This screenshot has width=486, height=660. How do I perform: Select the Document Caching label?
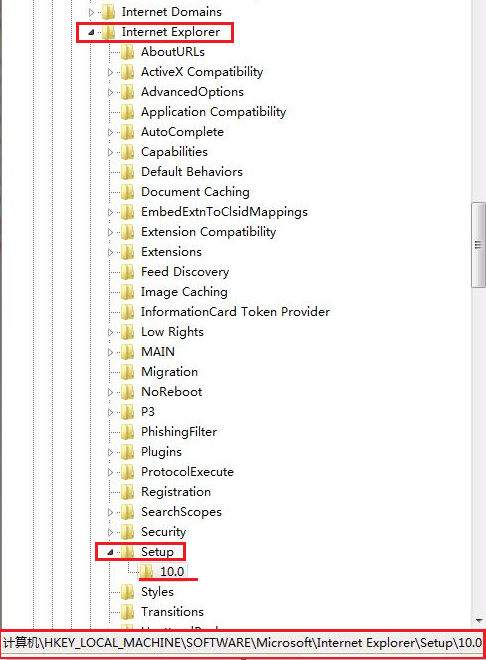coord(195,192)
